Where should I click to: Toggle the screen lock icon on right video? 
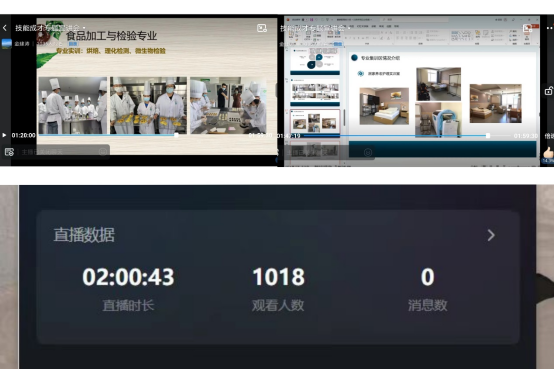pyautogui.click(x=548, y=91)
